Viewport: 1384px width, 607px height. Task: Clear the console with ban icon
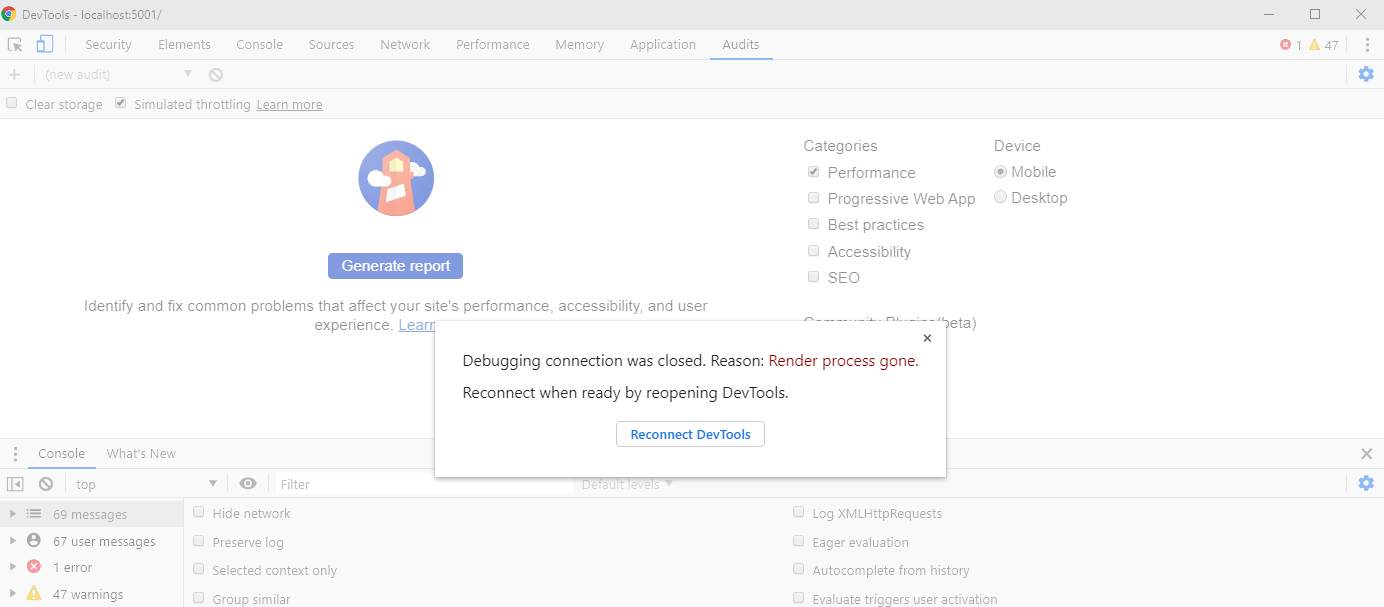click(46, 484)
